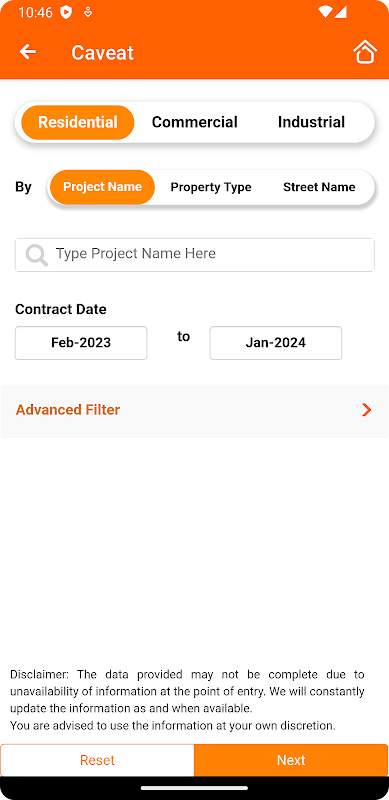
Task: Click the magnifier search icon
Action: [x=37, y=255]
